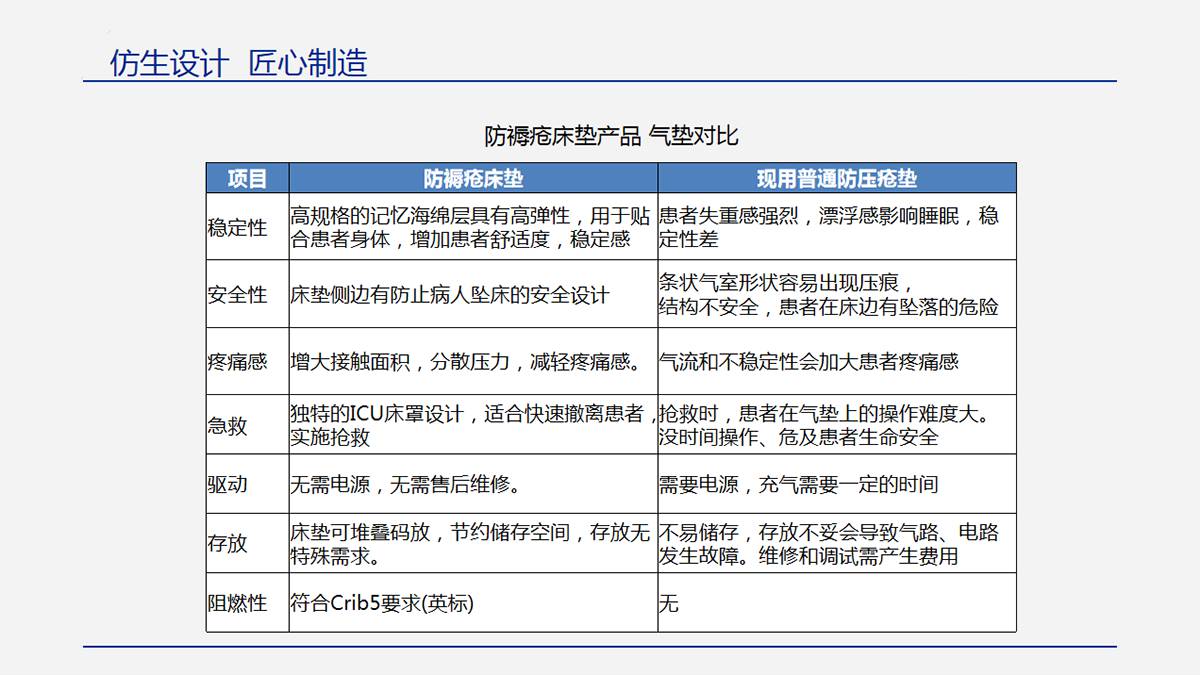Click the cell 需要电源，充气需要一定的时间
The width and height of the screenshot is (1200, 675).
[x=798, y=485]
